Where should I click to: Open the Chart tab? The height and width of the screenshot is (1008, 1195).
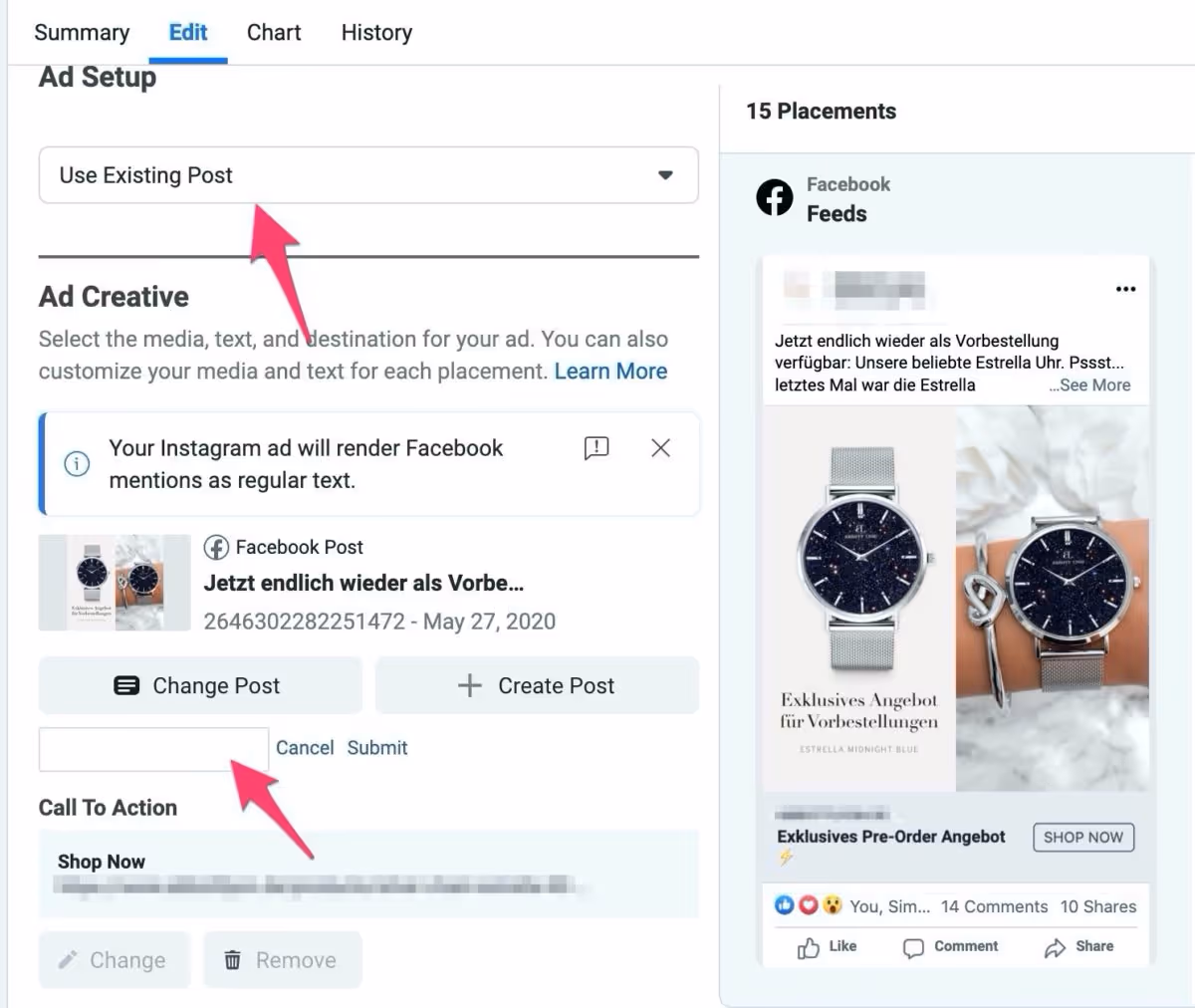click(x=274, y=32)
